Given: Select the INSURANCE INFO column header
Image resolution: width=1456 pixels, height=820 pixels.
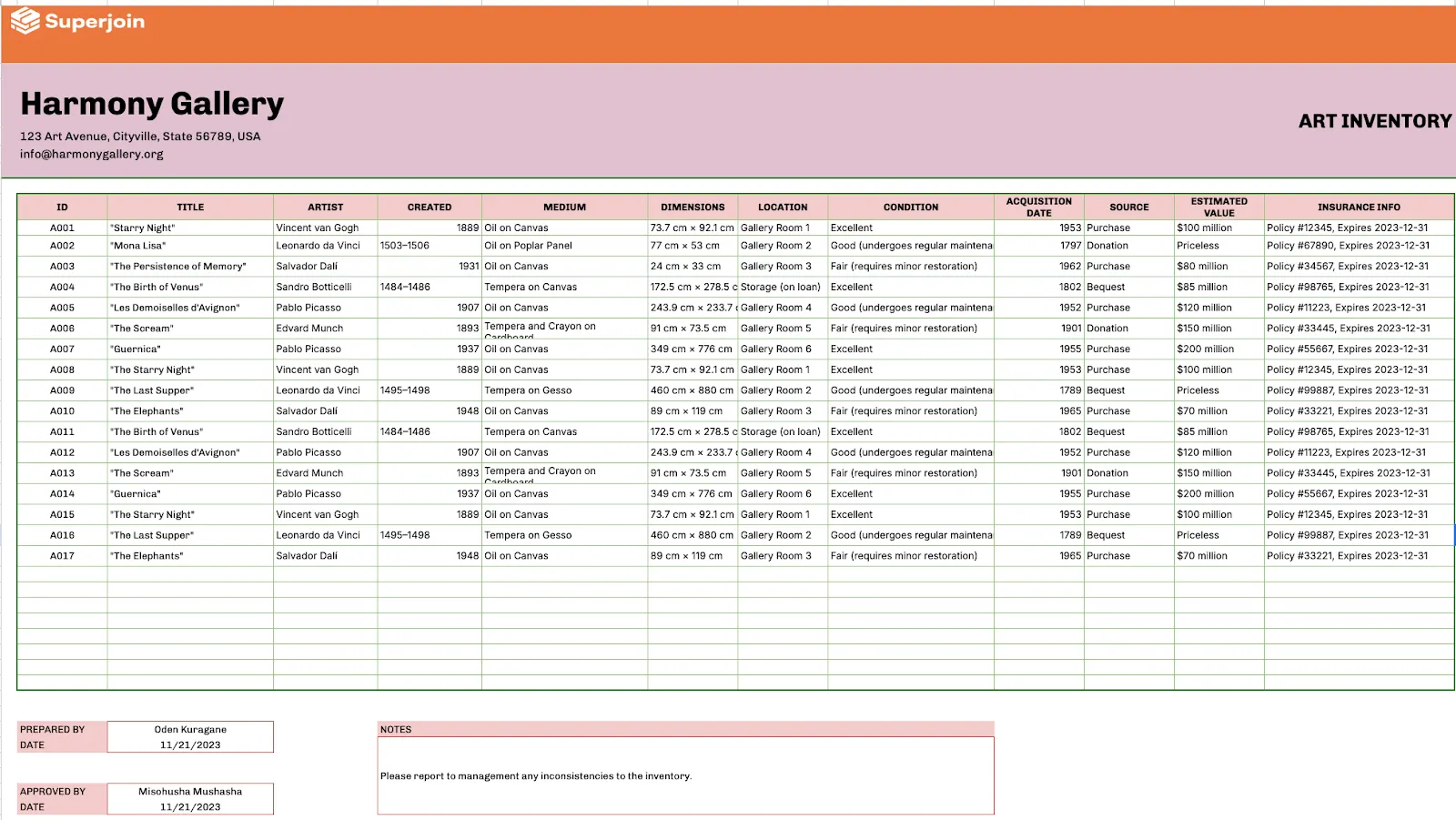Looking at the screenshot, I should point(1359,208).
